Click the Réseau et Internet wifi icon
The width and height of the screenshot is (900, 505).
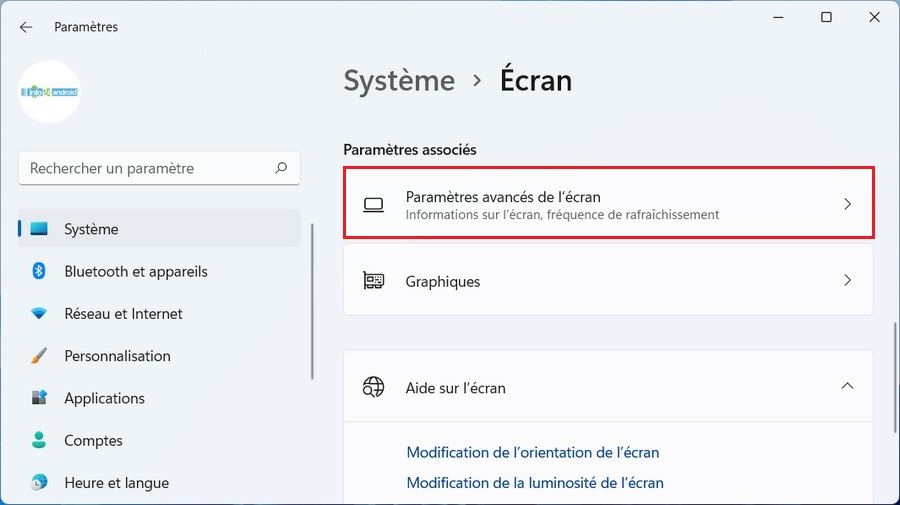pyautogui.click(x=40, y=314)
